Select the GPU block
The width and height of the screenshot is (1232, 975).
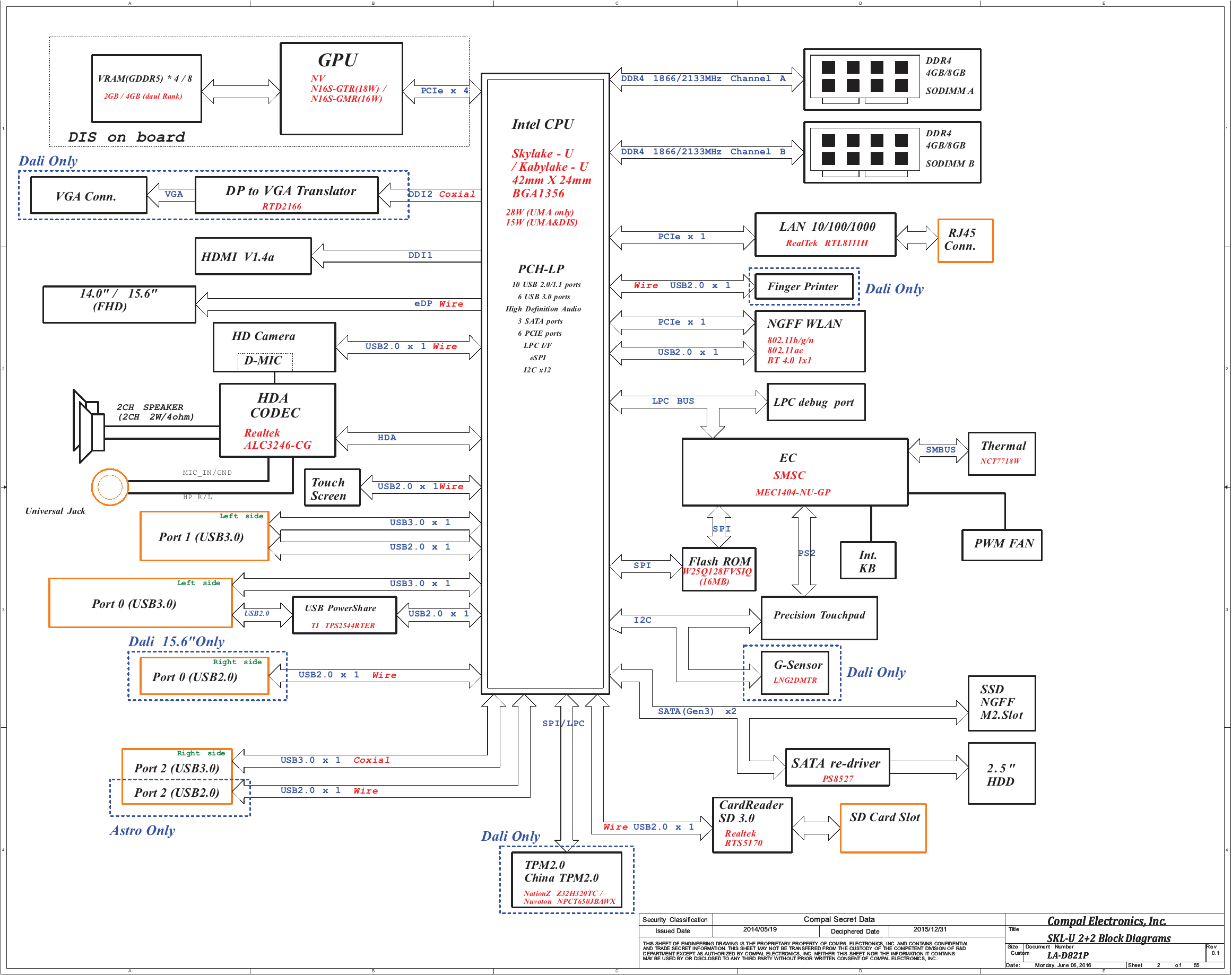tap(341, 89)
